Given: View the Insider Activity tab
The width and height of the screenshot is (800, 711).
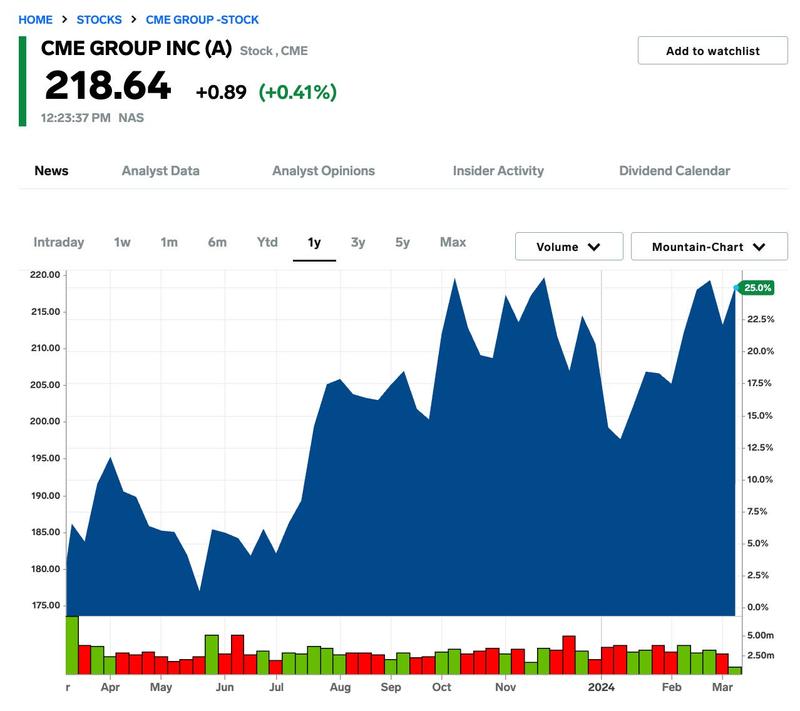Looking at the screenshot, I should tap(498, 171).
